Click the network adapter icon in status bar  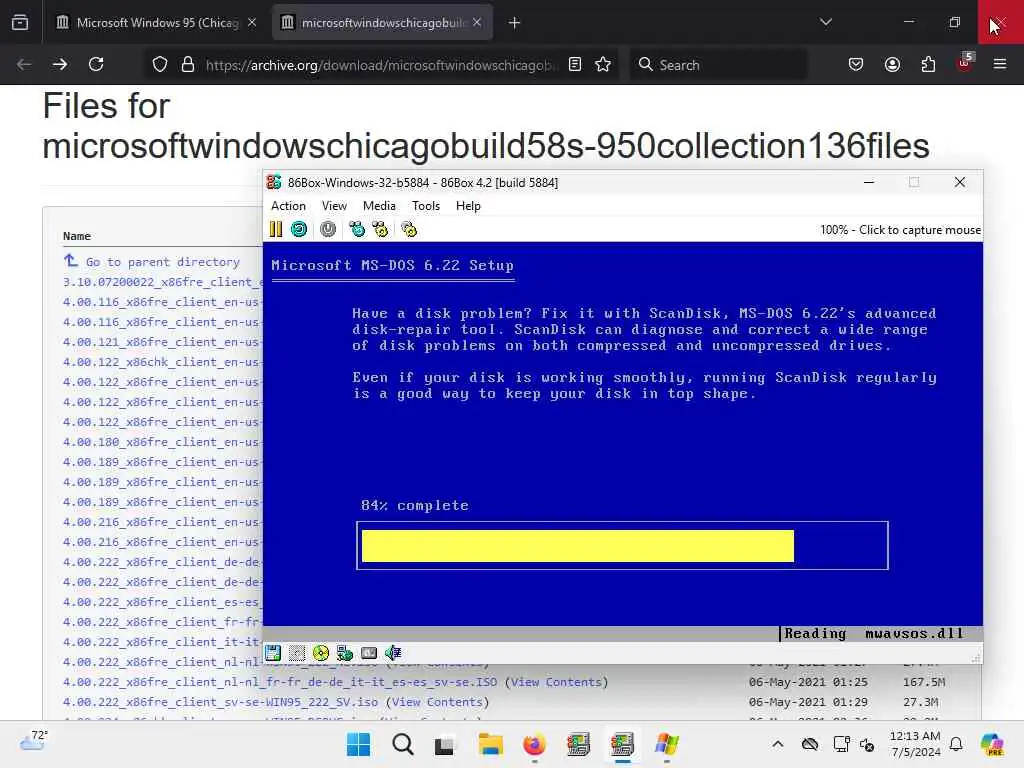coord(345,652)
